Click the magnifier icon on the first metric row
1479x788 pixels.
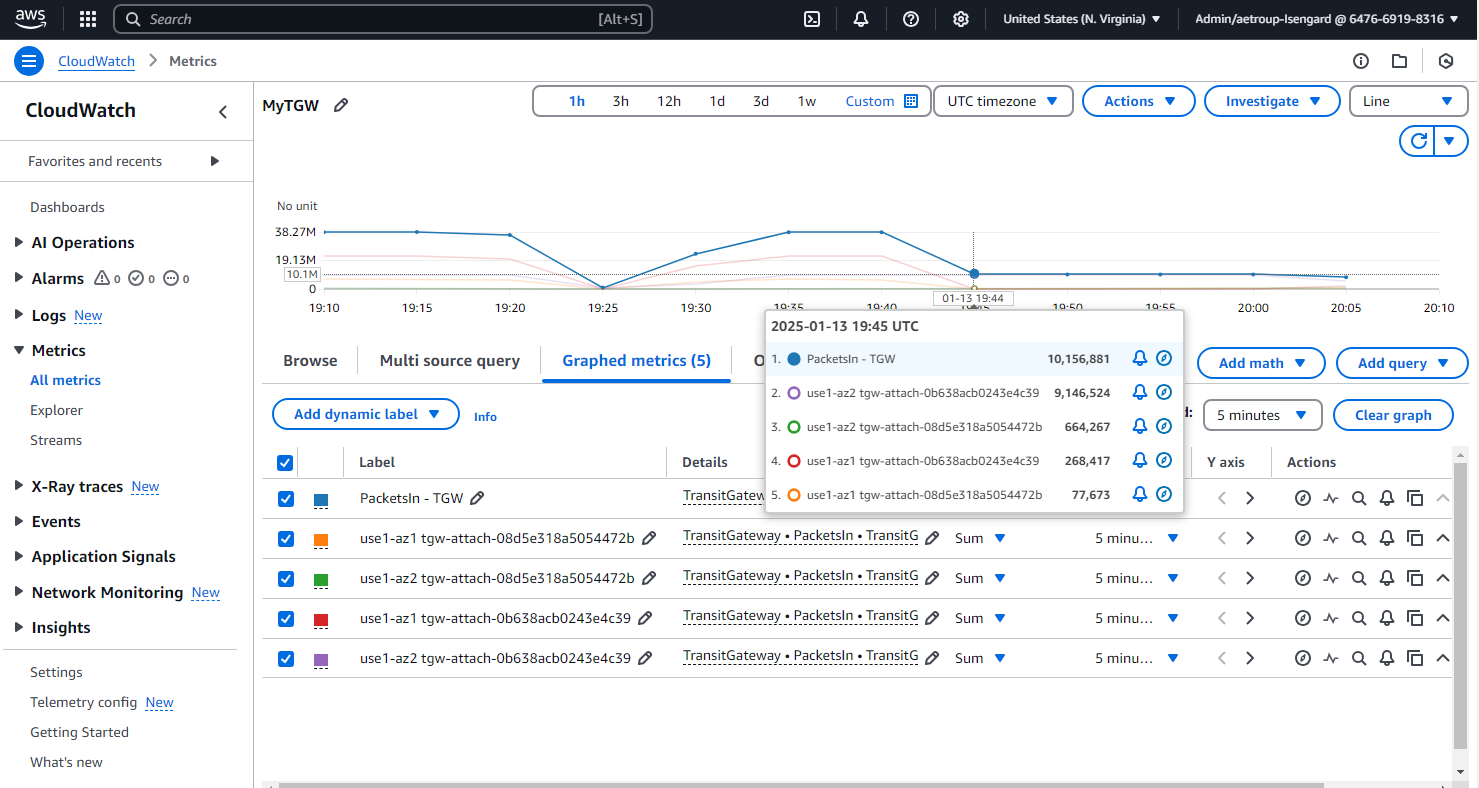click(1359, 498)
